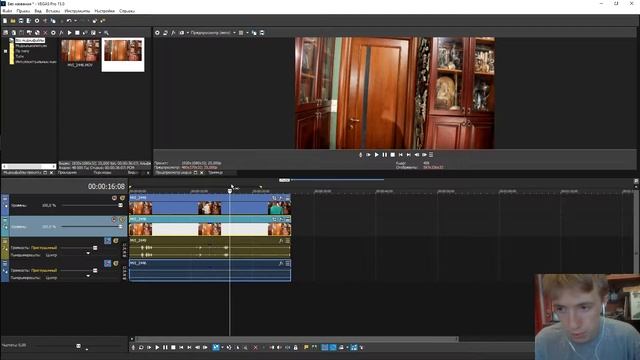
Task: Copy preview snapshot to clipboard
Action: 254,33
